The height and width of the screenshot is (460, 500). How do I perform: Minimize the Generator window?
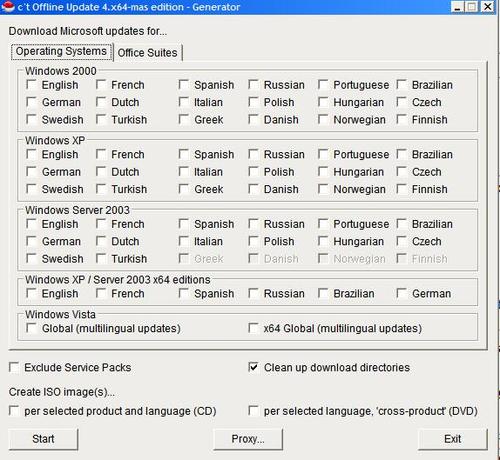tap(457, 7)
